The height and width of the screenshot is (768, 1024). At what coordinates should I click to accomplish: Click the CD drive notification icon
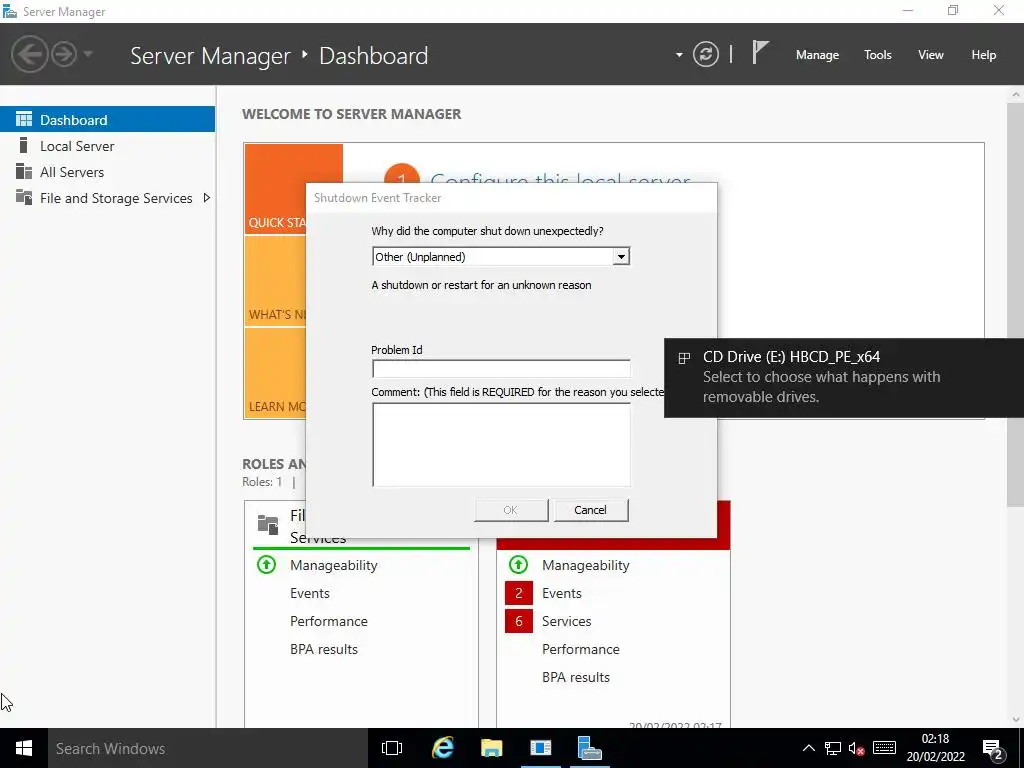(x=684, y=358)
